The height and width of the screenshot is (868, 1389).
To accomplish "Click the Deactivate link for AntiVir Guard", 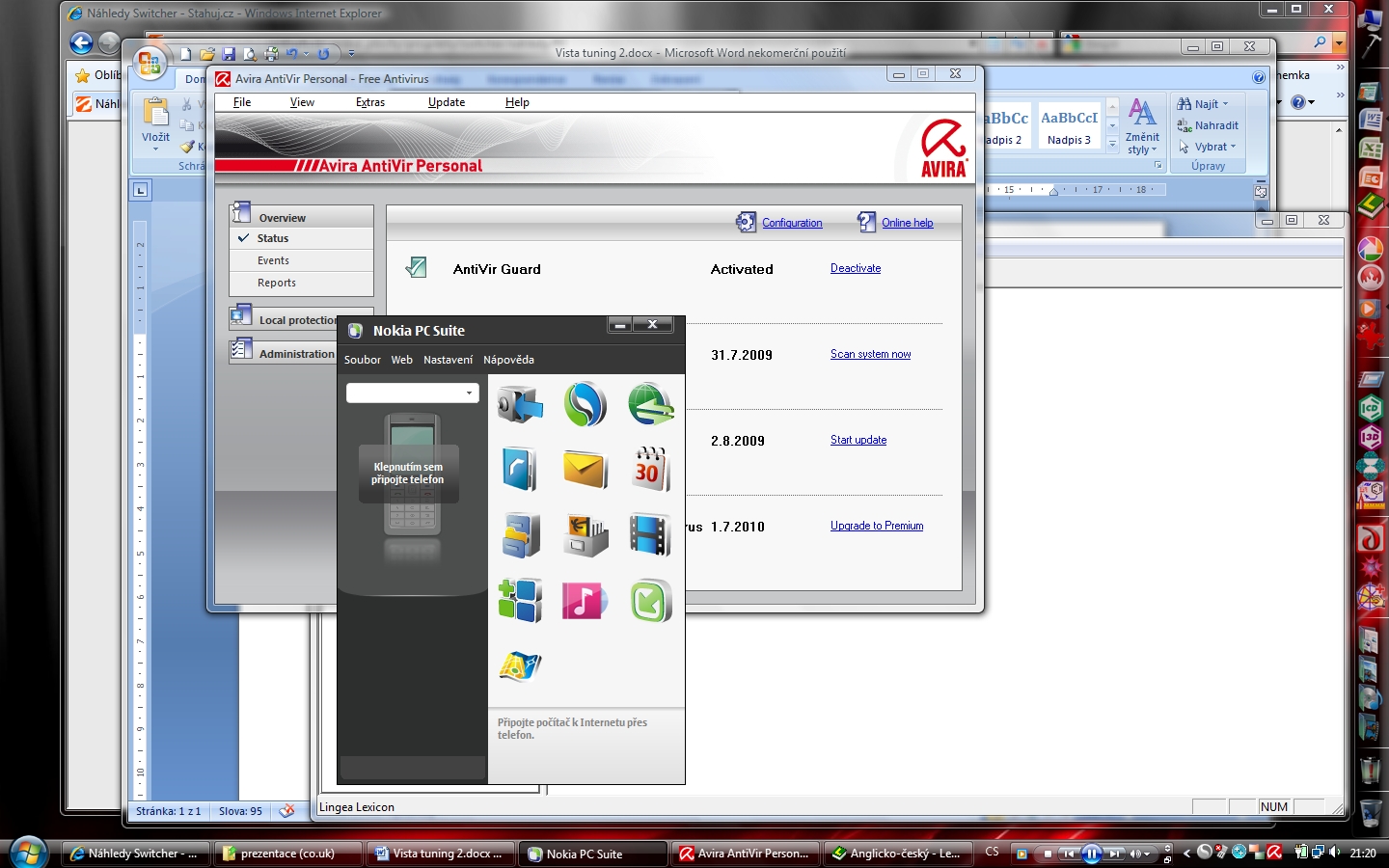I will 856,268.
